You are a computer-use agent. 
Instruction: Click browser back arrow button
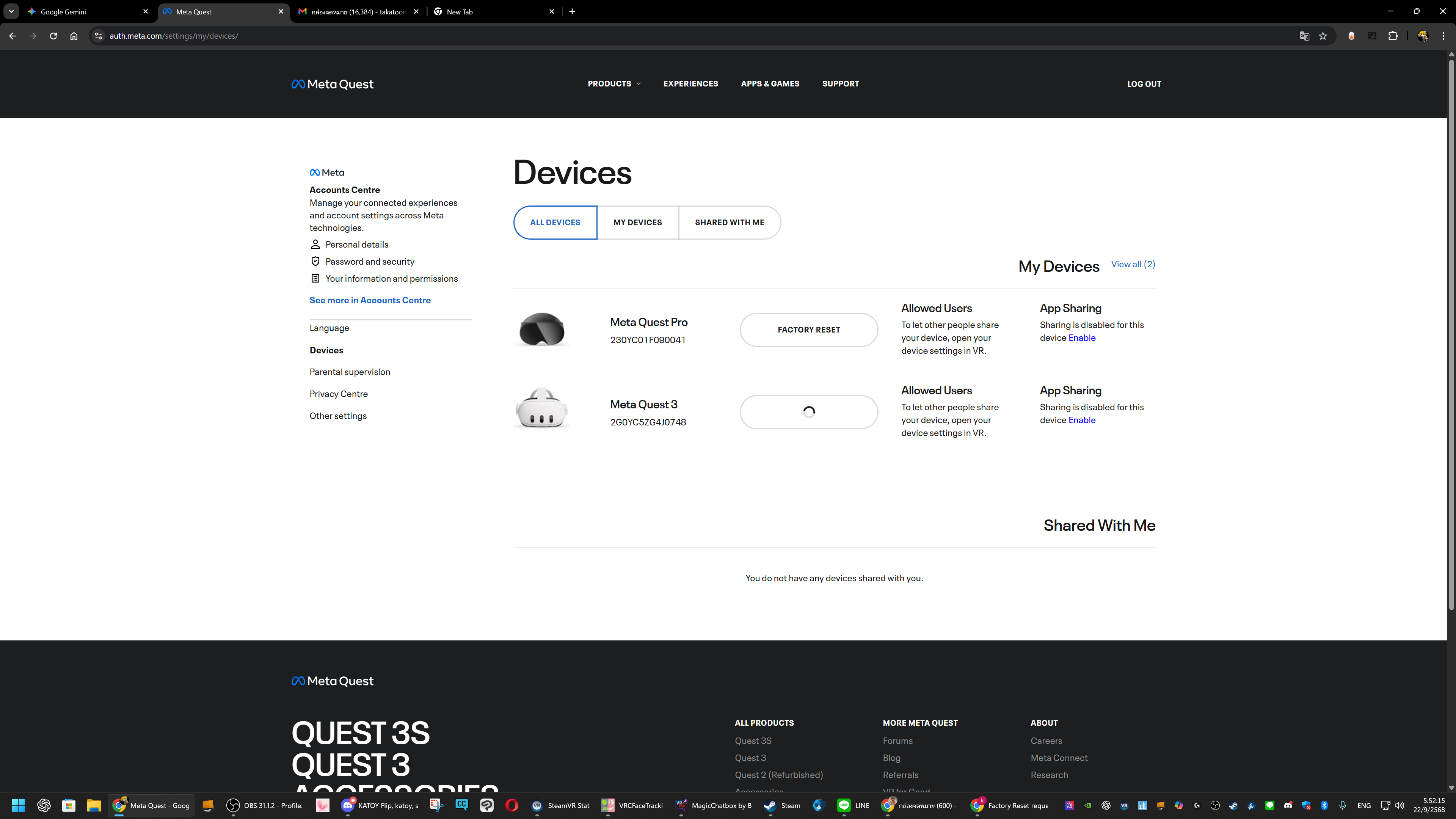point(13,36)
